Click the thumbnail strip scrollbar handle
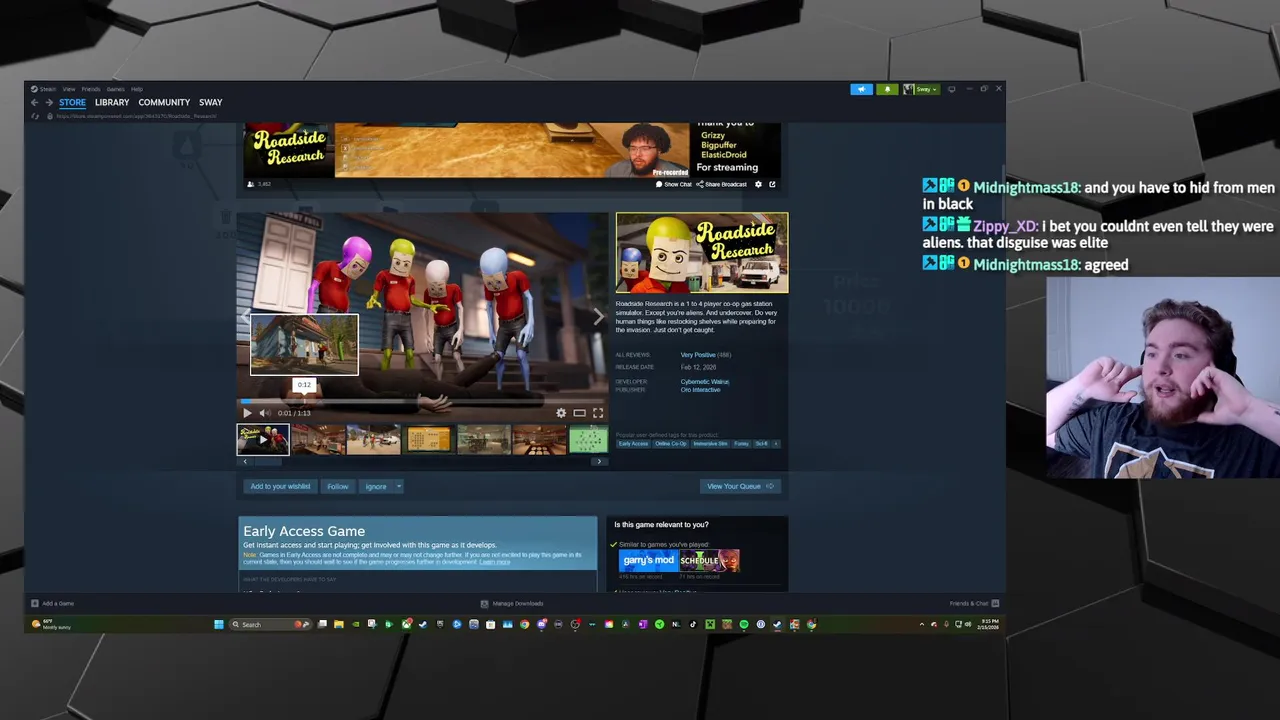Screen dimensions: 1280x720 (x=270, y=461)
